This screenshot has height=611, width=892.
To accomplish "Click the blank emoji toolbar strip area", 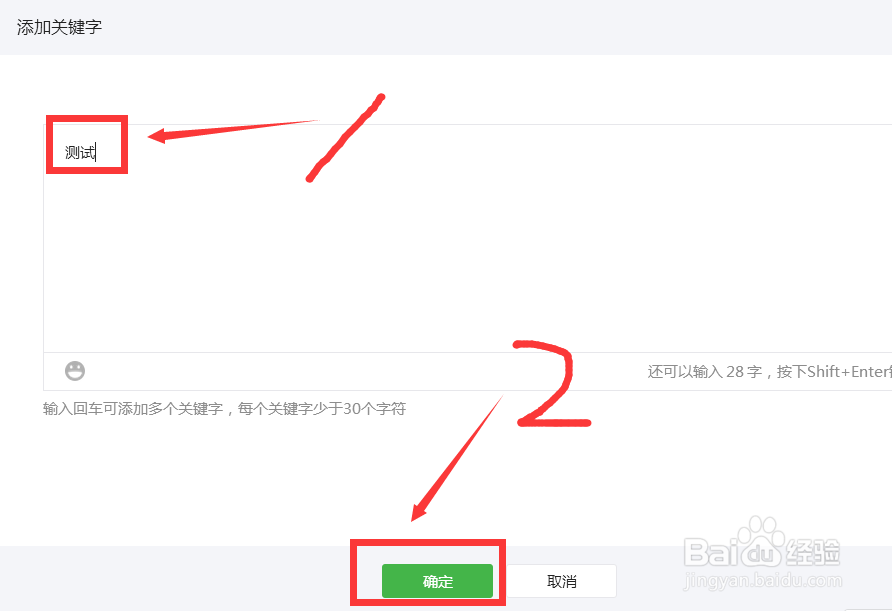I will click(x=364, y=371).
